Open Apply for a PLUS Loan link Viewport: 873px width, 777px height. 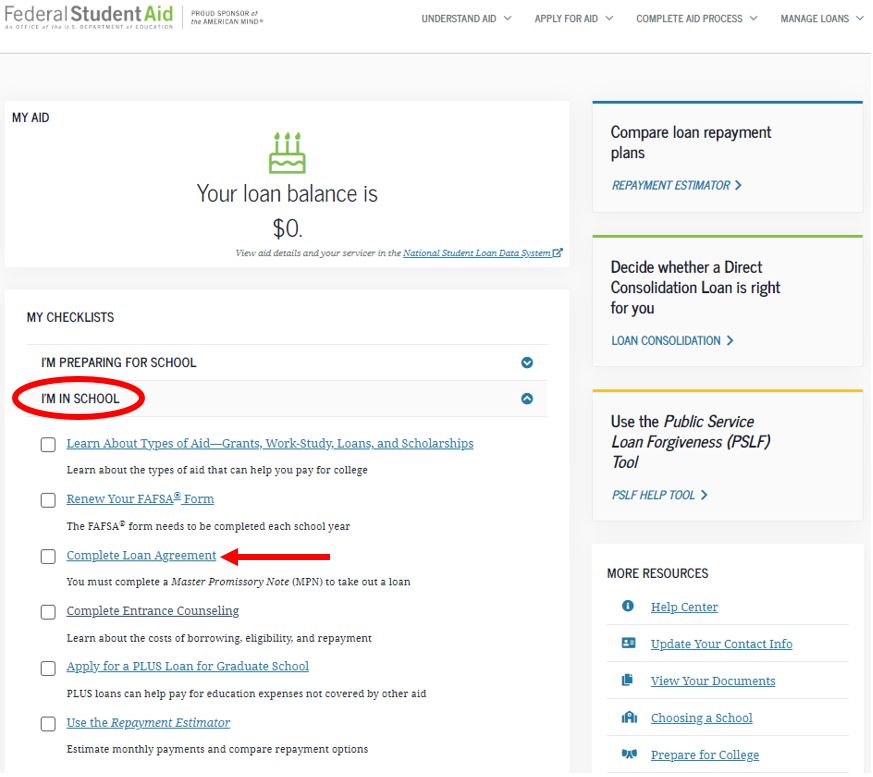(x=188, y=666)
